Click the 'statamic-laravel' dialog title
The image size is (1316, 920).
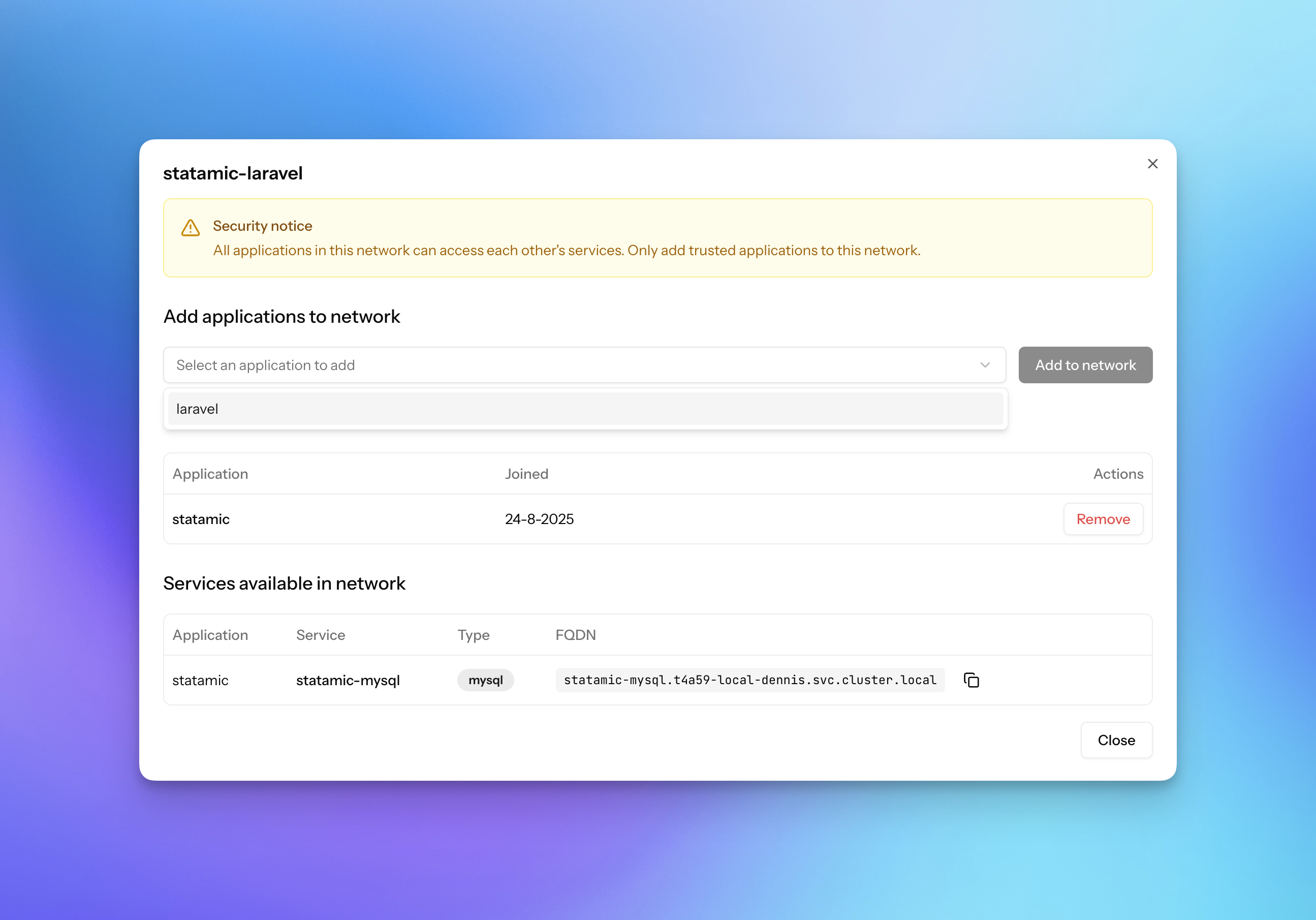pyautogui.click(x=233, y=173)
